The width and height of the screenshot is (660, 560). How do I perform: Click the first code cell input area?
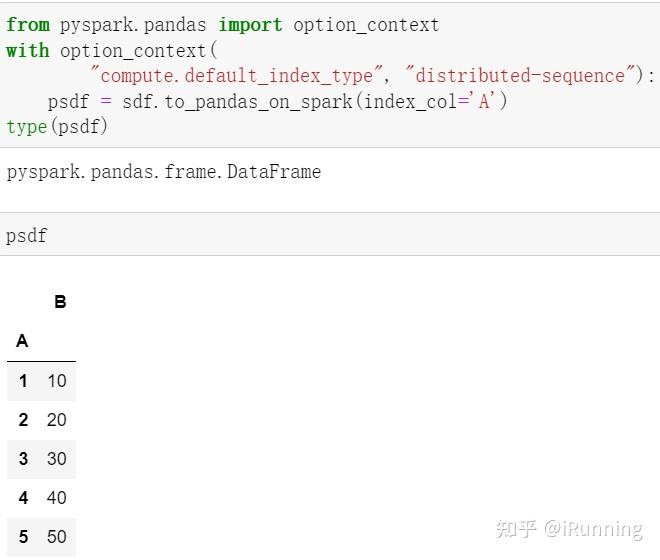click(330, 75)
